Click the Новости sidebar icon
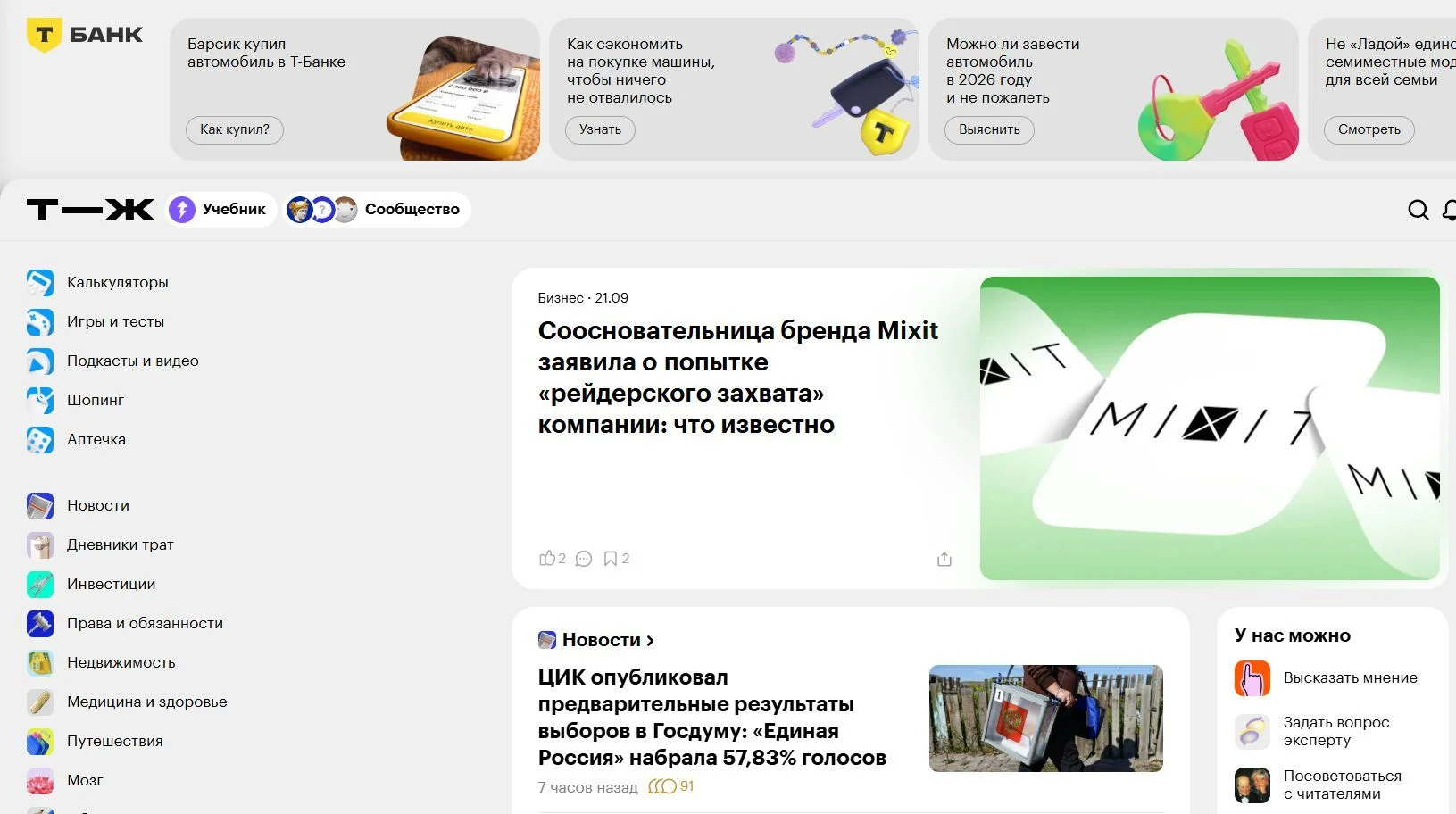Screen dimensions: 1456x814 [39, 505]
